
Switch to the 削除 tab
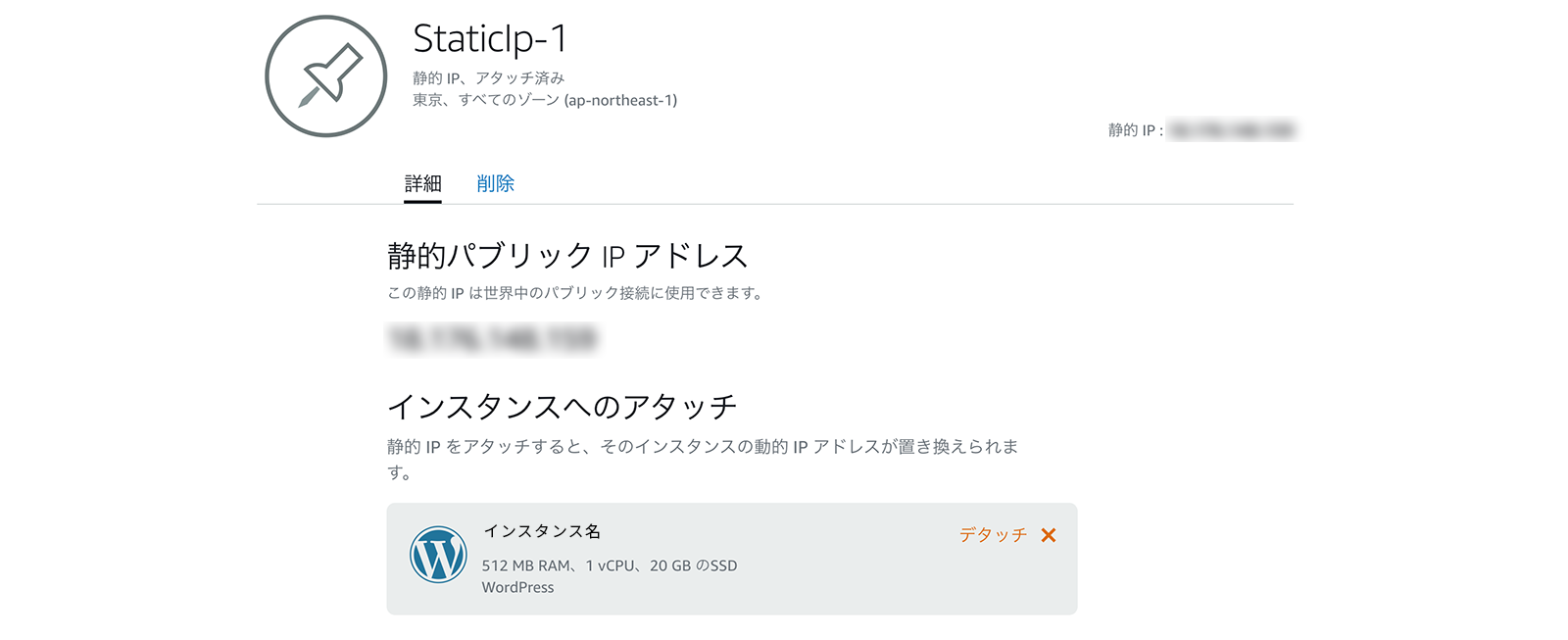point(495,183)
